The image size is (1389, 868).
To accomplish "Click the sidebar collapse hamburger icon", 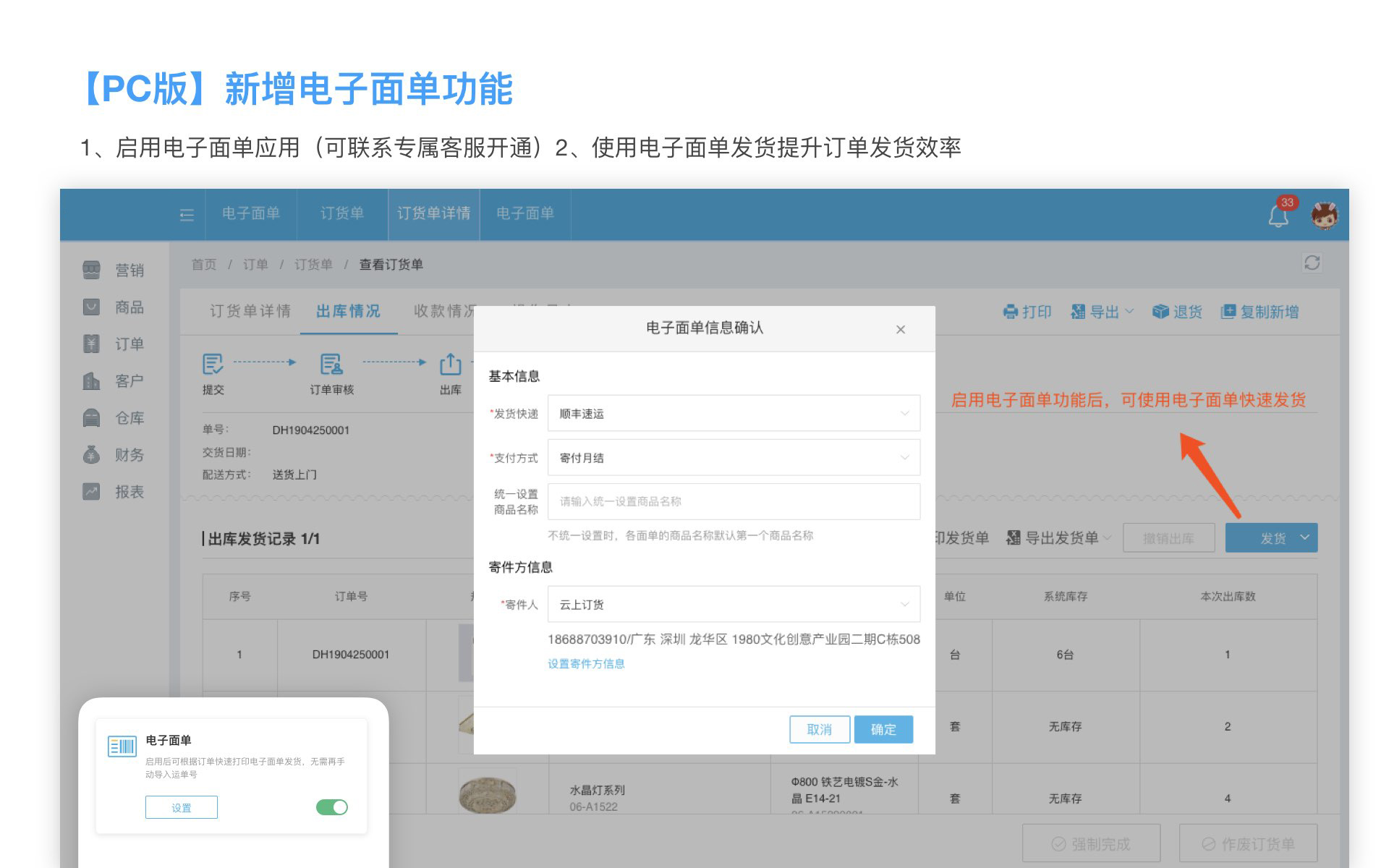I will [x=187, y=215].
